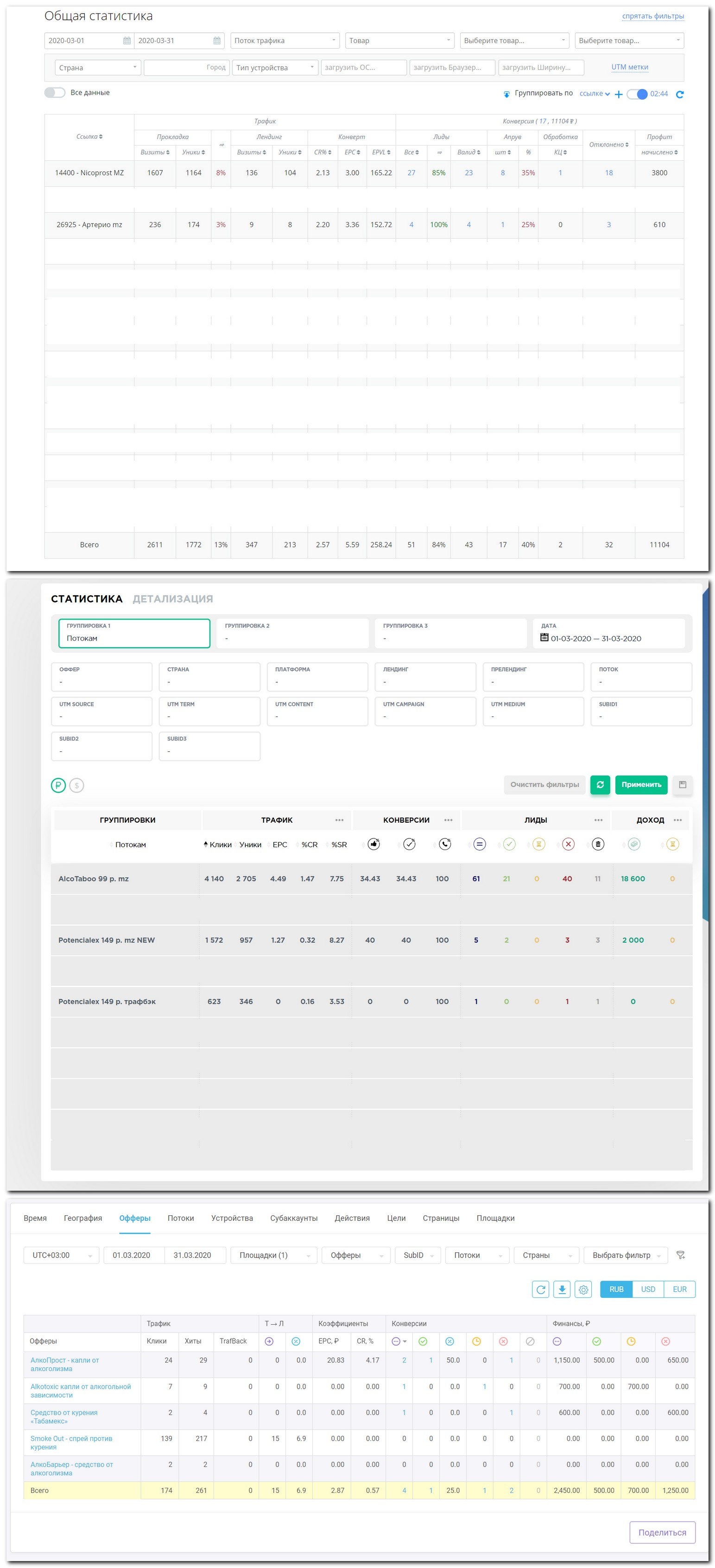
Task: Open the "Поток трафика" dropdown
Action: (x=285, y=41)
